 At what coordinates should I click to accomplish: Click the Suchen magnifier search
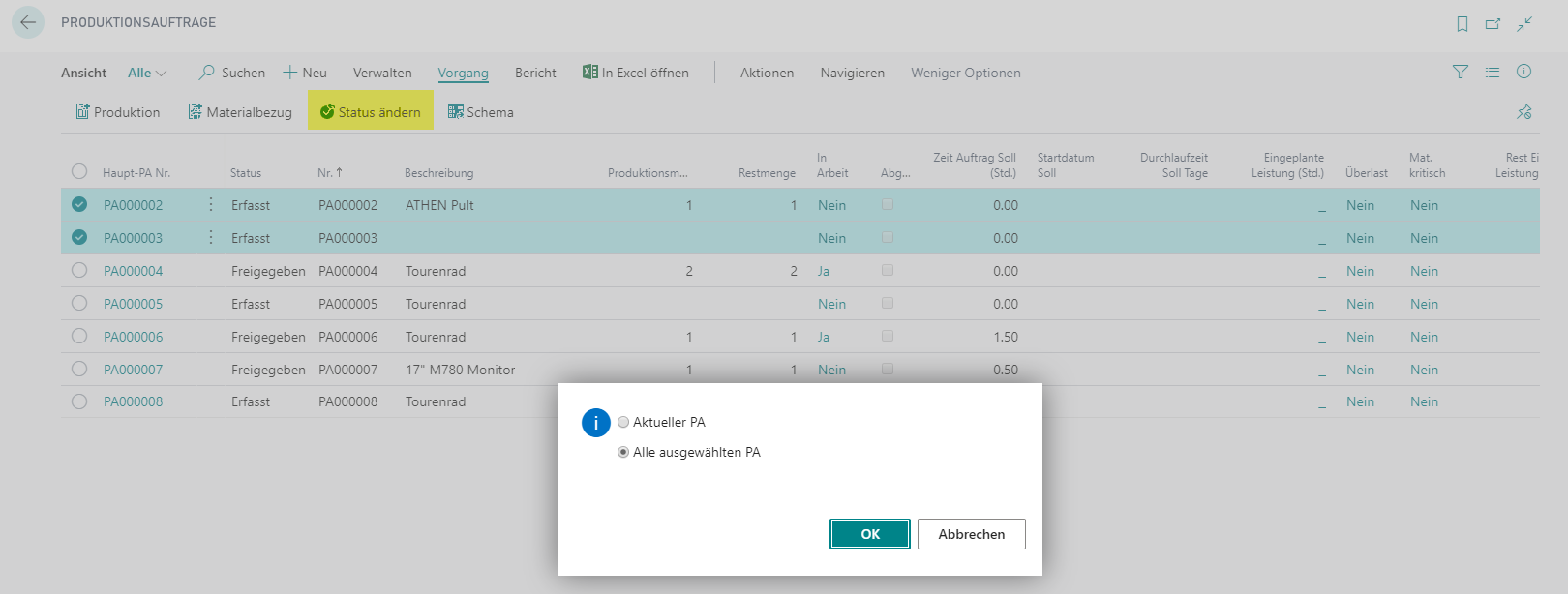pyautogui.click(x=232, y=73)
